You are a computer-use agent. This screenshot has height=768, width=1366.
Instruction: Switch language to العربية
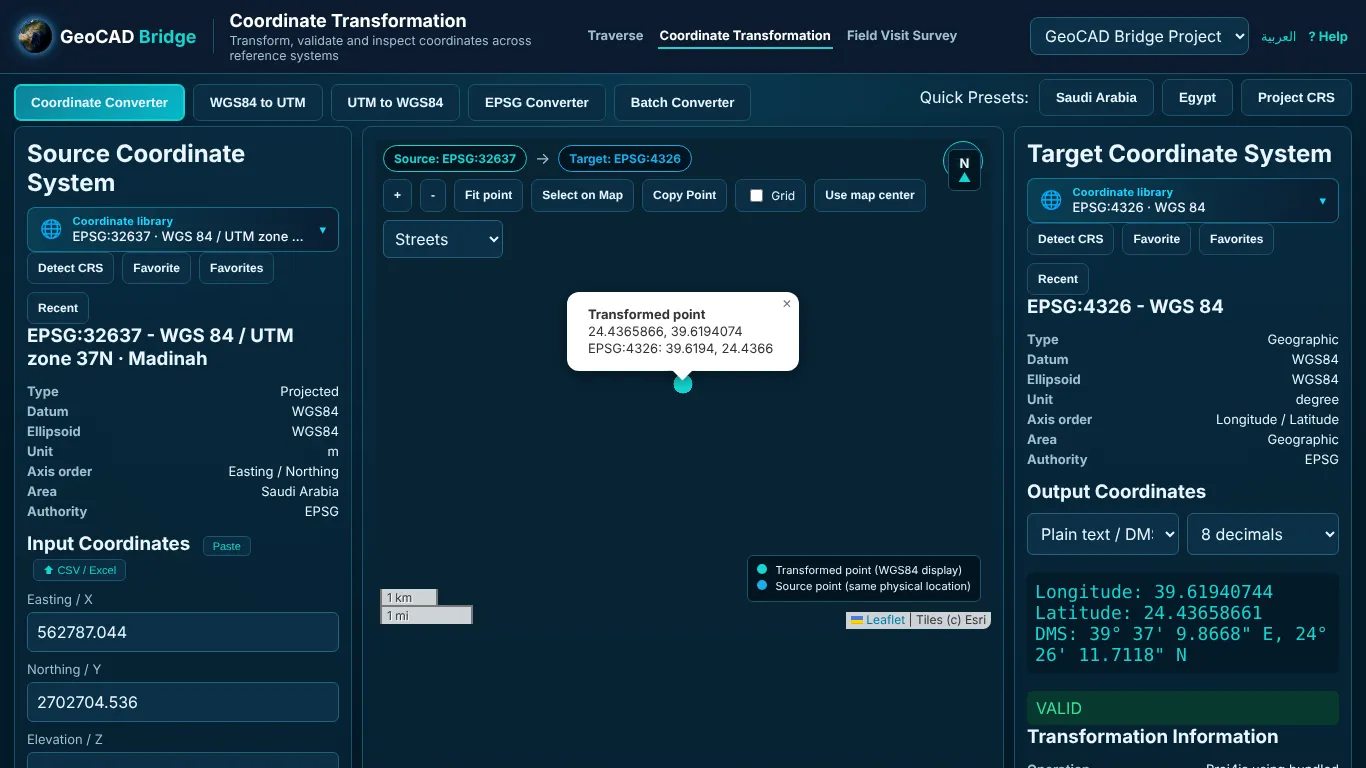point(1278,36)
